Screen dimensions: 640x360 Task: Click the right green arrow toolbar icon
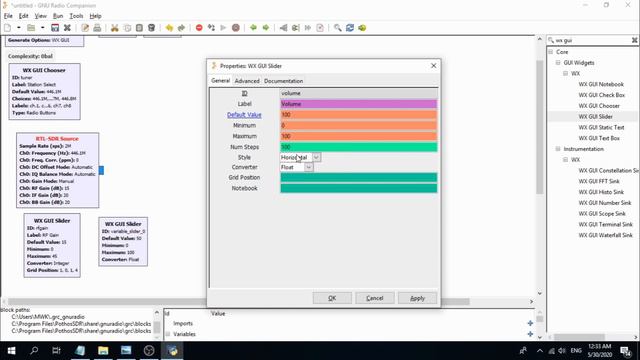coord(266,28)
